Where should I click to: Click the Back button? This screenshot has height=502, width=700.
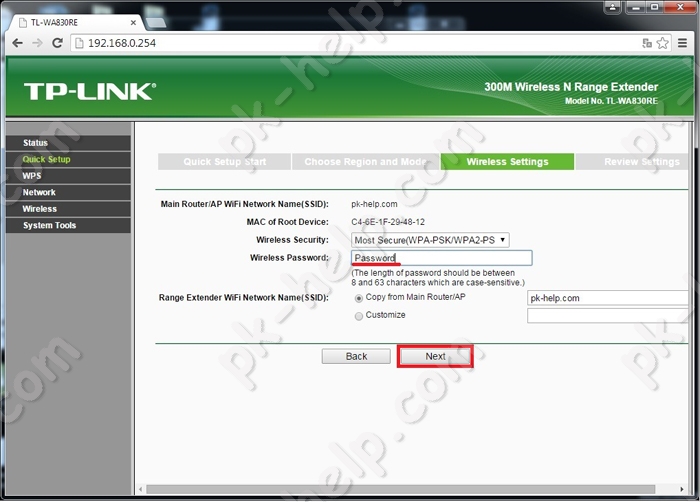(356, 356)
